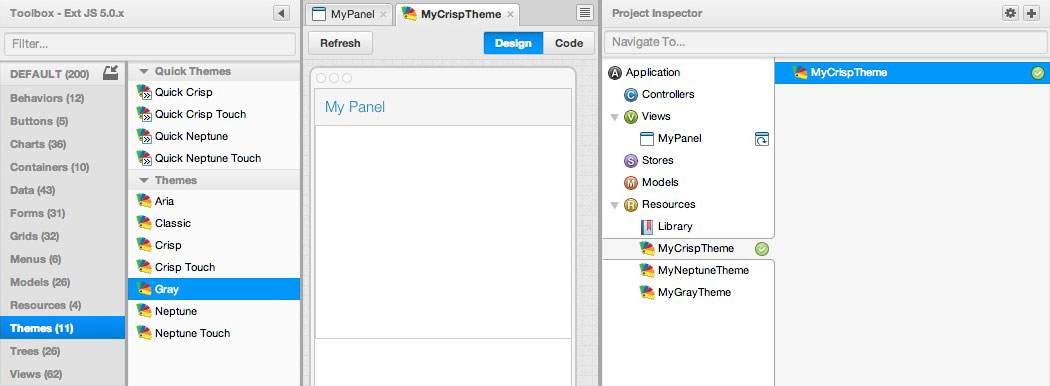Toggle the green check on MyCrispTheme tree item

761,249
